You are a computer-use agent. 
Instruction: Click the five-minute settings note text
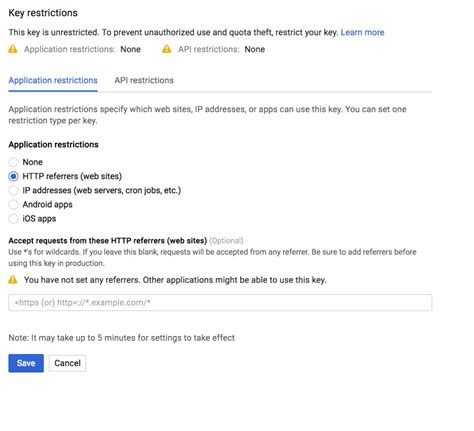[122, 338]
